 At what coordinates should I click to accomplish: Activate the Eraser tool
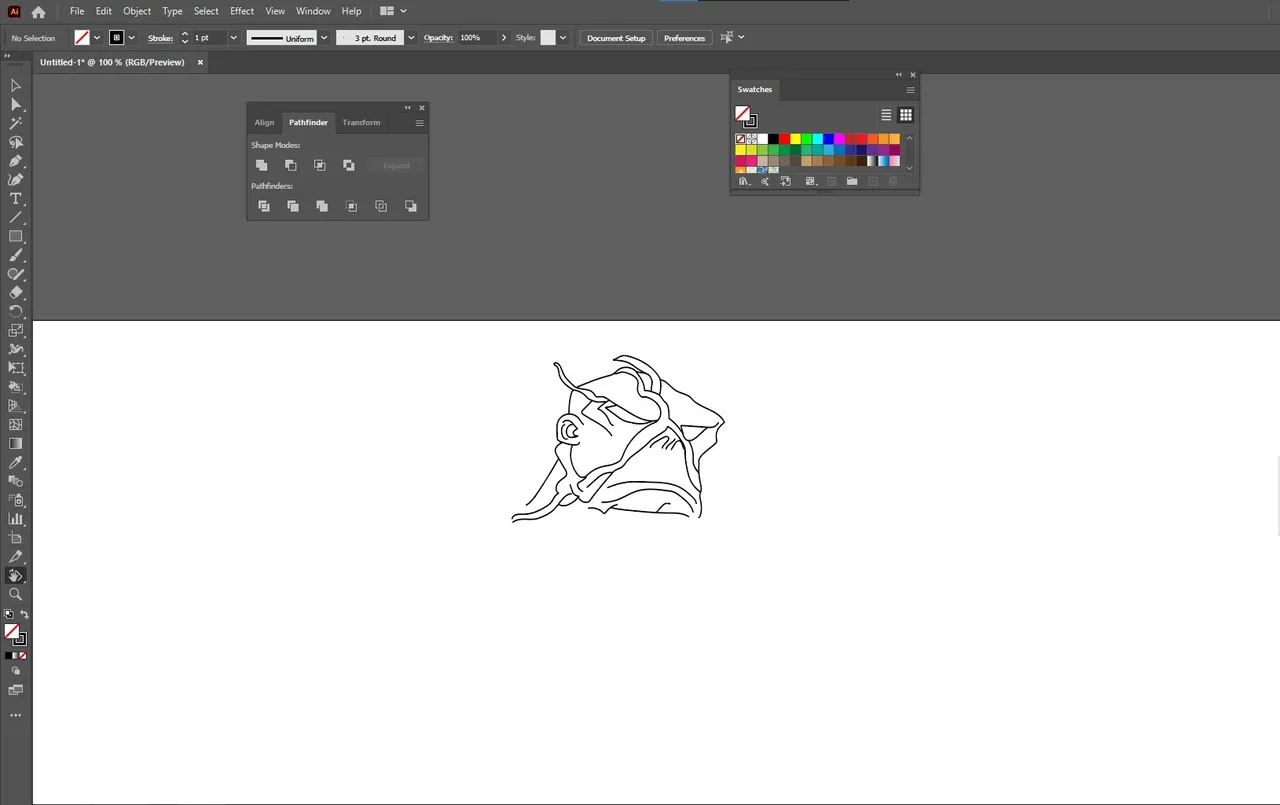coord(16,293)
